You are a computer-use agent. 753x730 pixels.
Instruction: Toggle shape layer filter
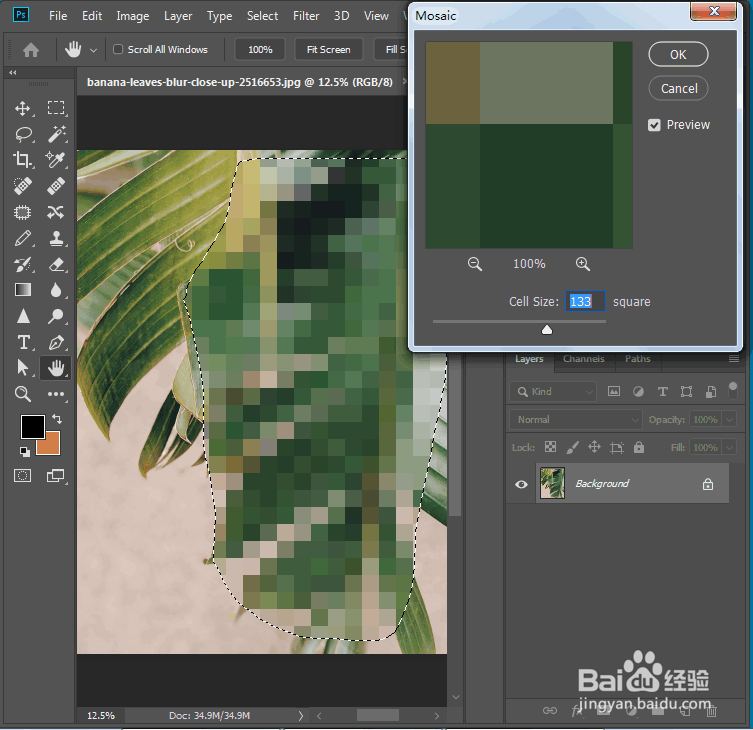tap(686, 391)
